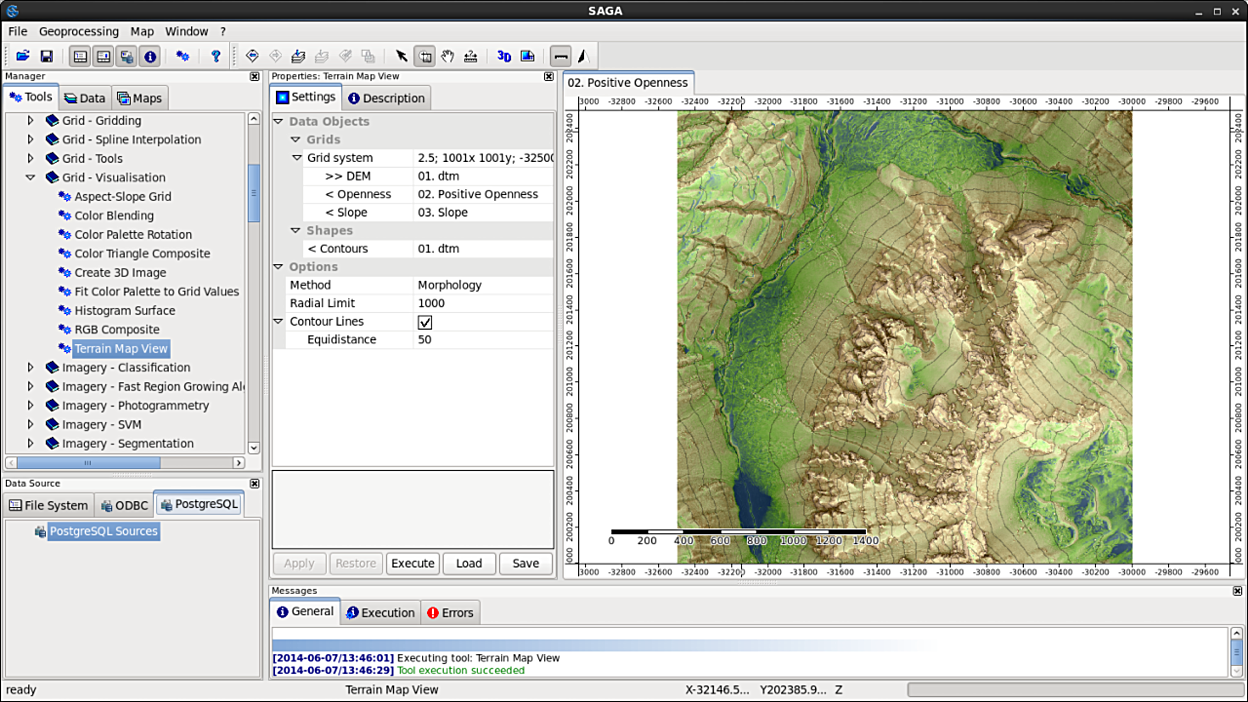Click the Open file folder icon
1248x702 pixels.
[22, 56]
